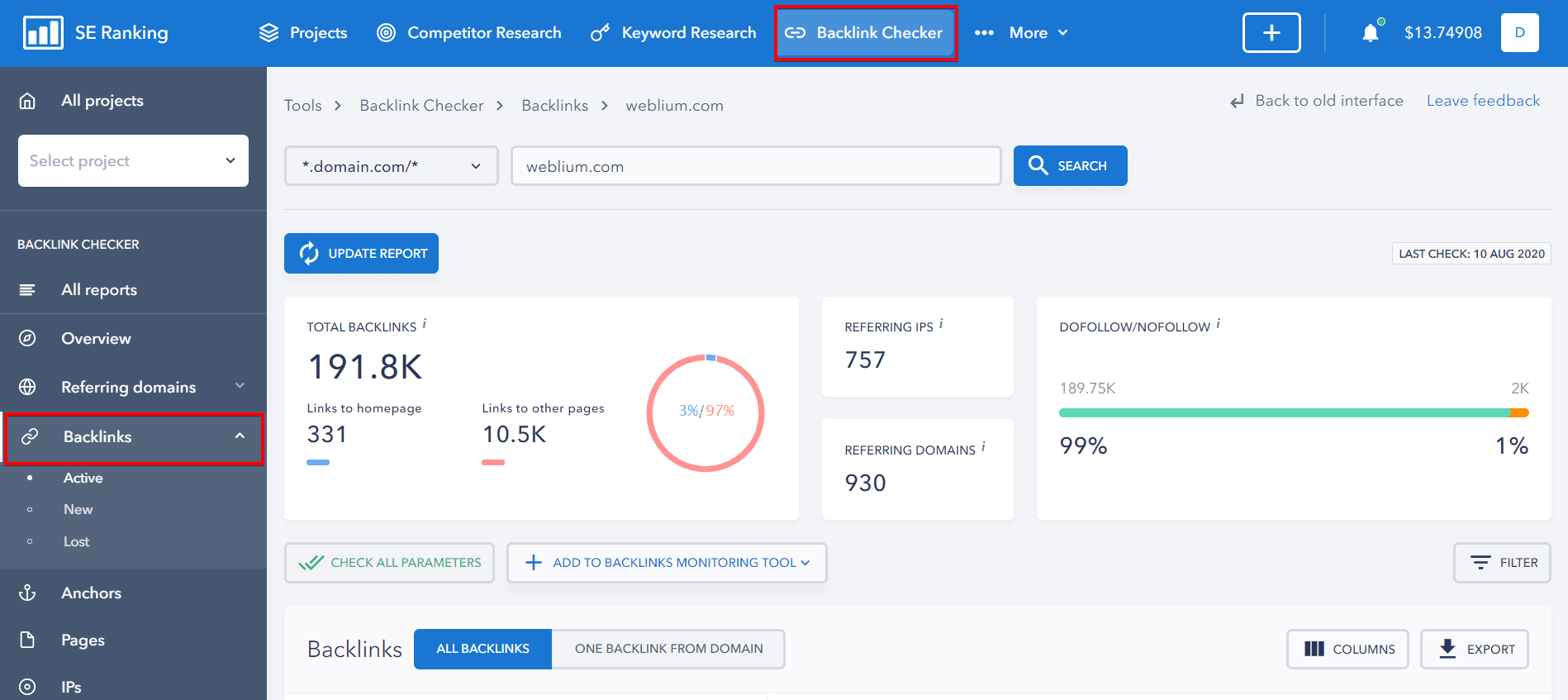
Task: Click the Competitor Research target icon
Action: click(386, 33)
